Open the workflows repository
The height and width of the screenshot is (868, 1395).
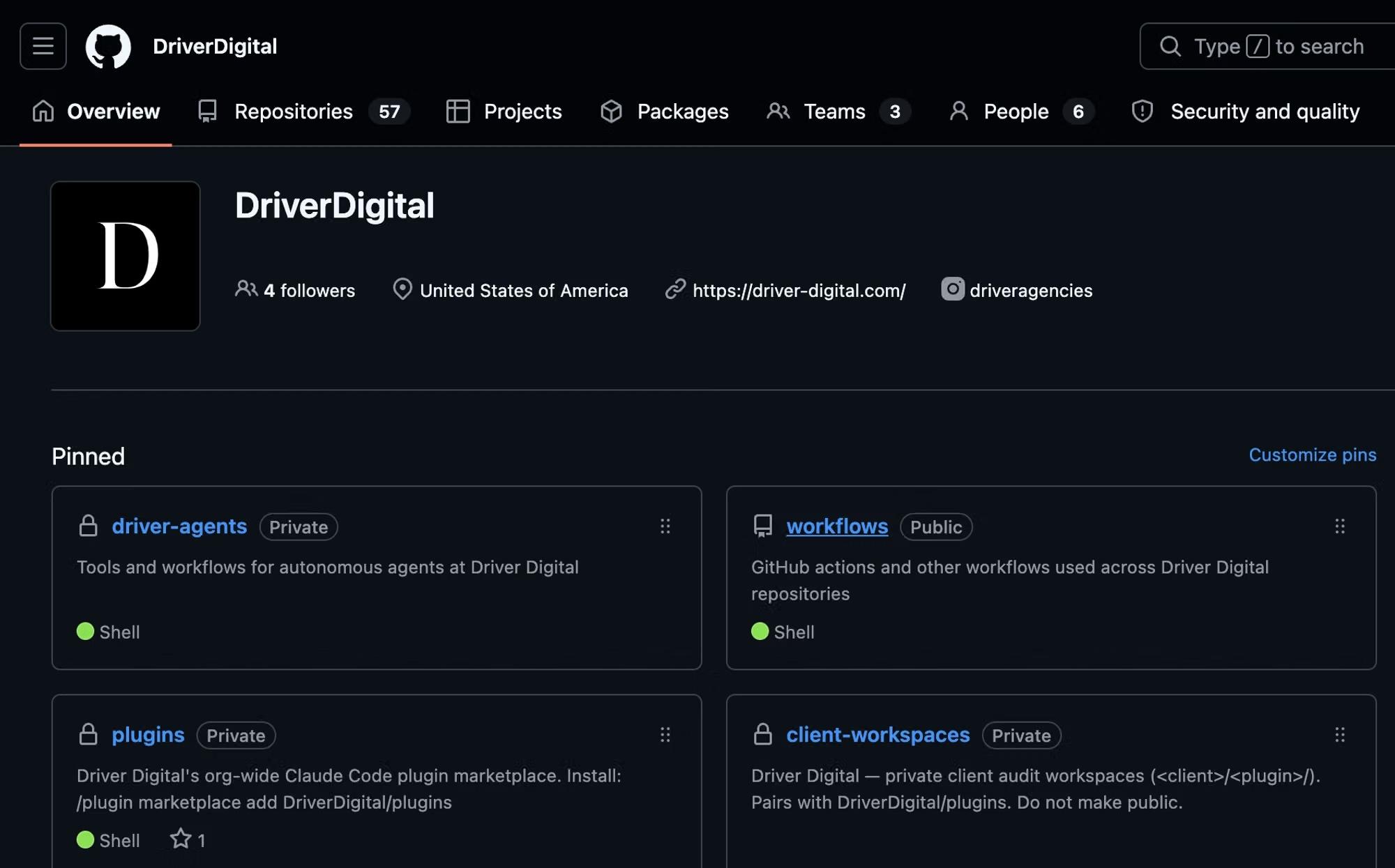point(837,526)
